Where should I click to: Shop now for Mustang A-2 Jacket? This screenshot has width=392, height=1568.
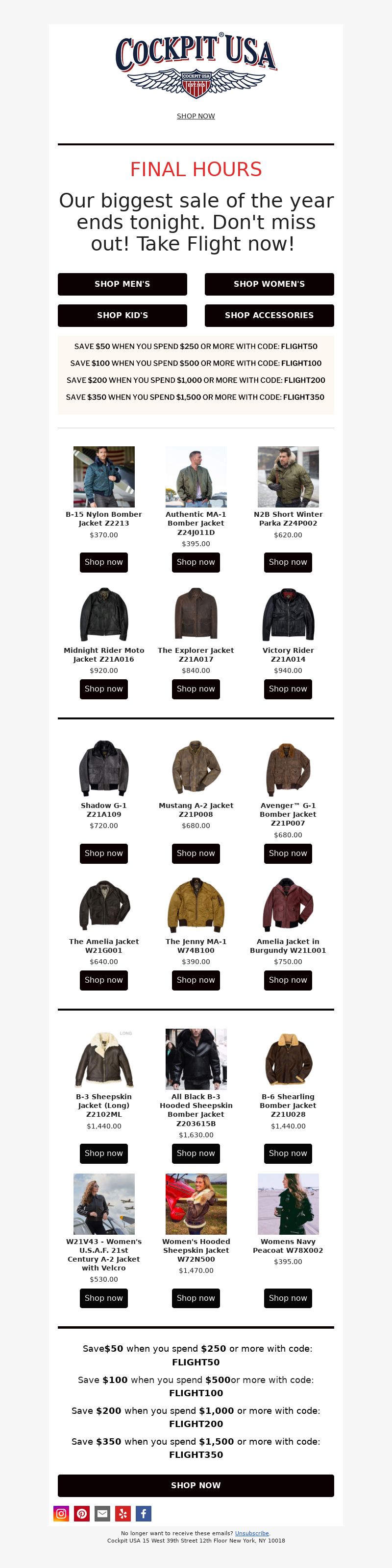[196, 853]
